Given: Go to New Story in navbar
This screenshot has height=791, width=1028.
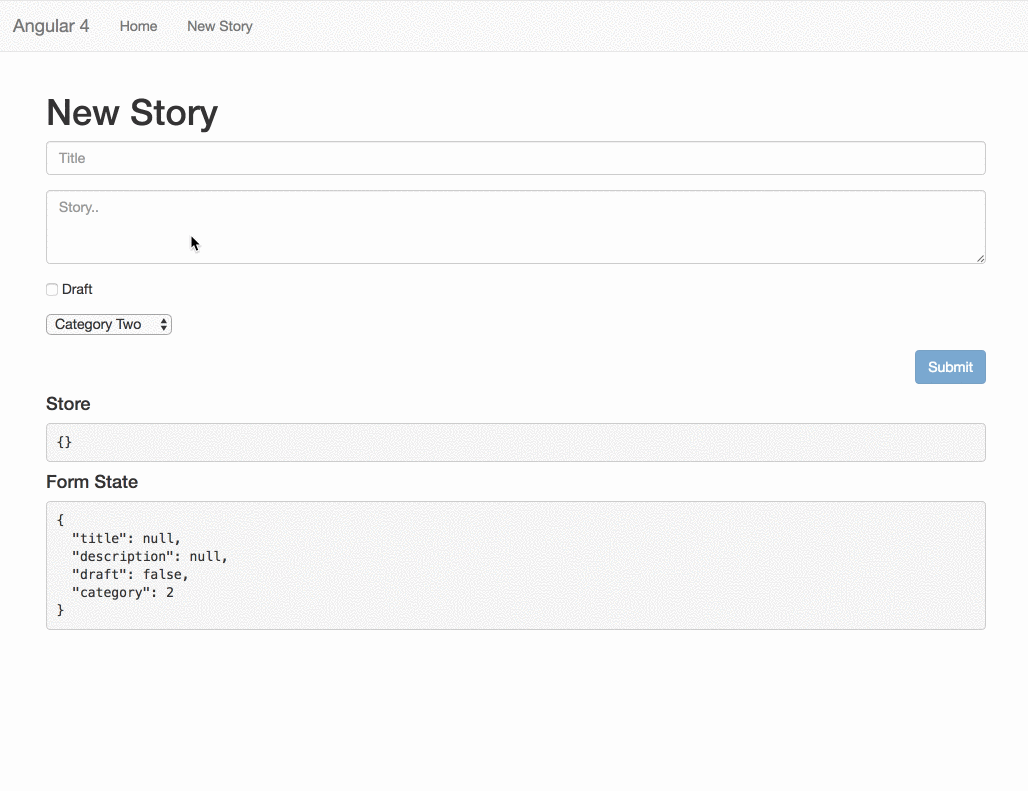Looking at the screenshot, I should pos(220,26).
